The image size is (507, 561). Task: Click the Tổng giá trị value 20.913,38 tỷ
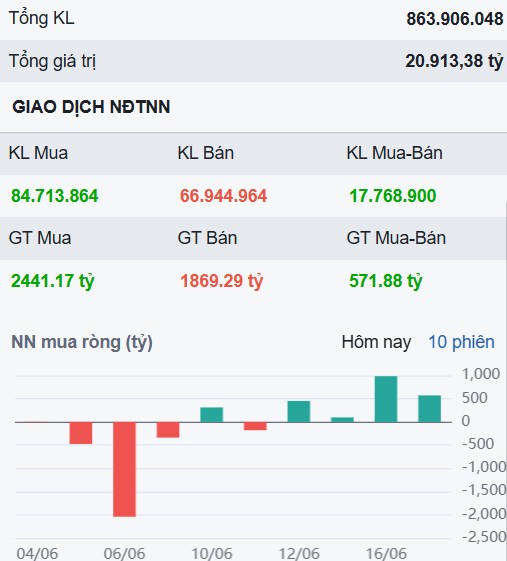point(454,61)
